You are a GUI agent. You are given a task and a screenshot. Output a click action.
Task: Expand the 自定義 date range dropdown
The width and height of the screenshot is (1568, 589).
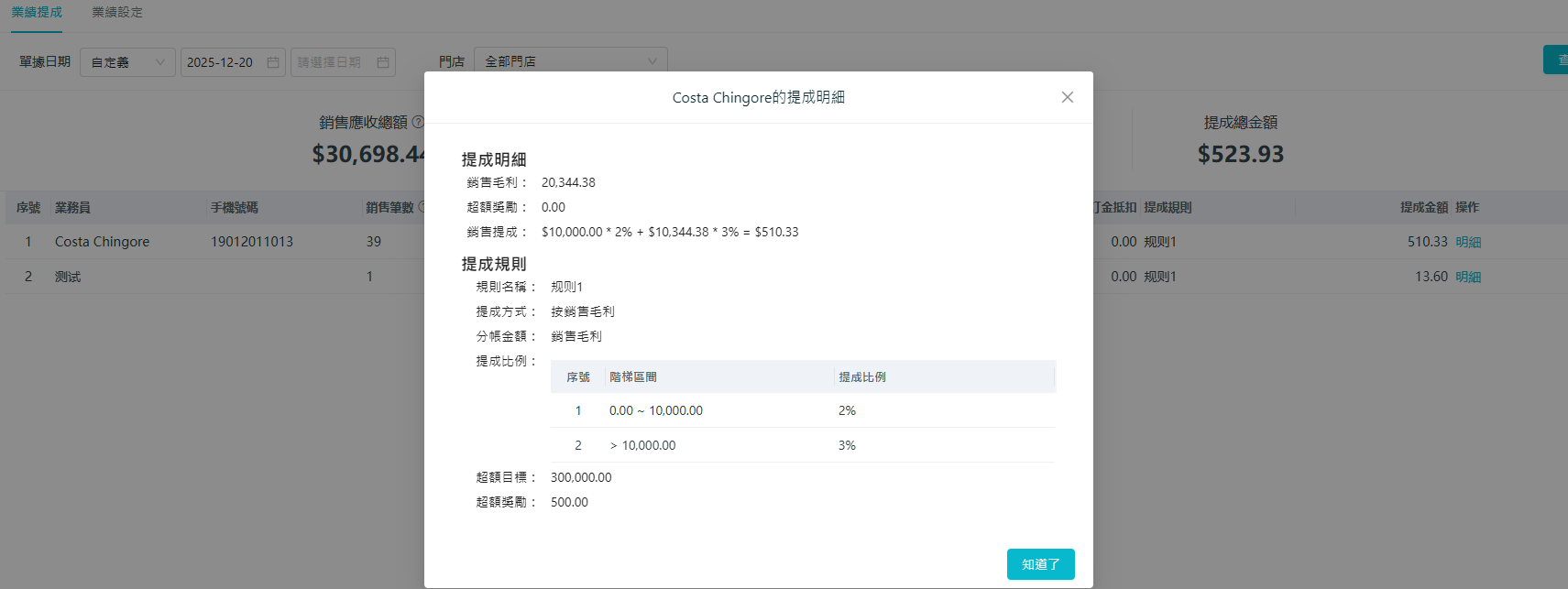click(x=127, y=62)
